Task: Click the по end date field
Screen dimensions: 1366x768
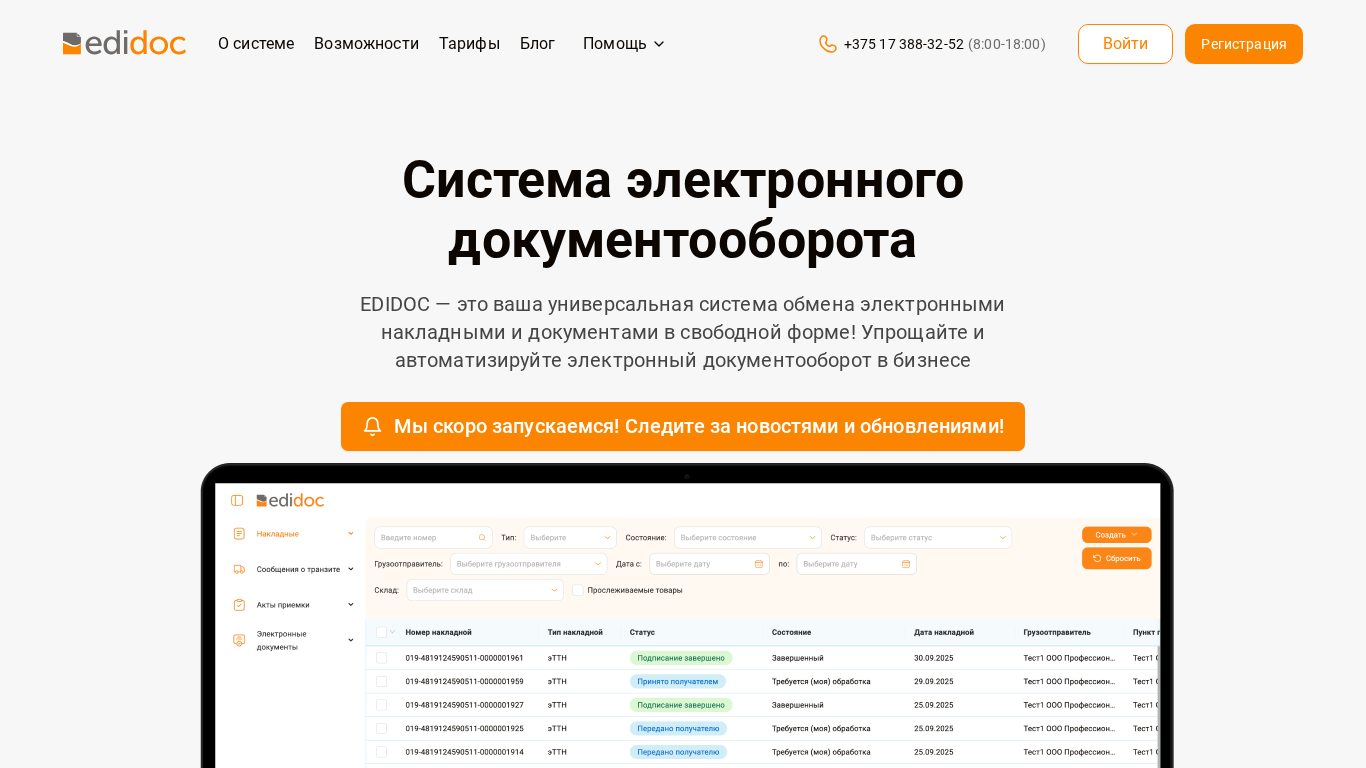Action: [856, 564]
